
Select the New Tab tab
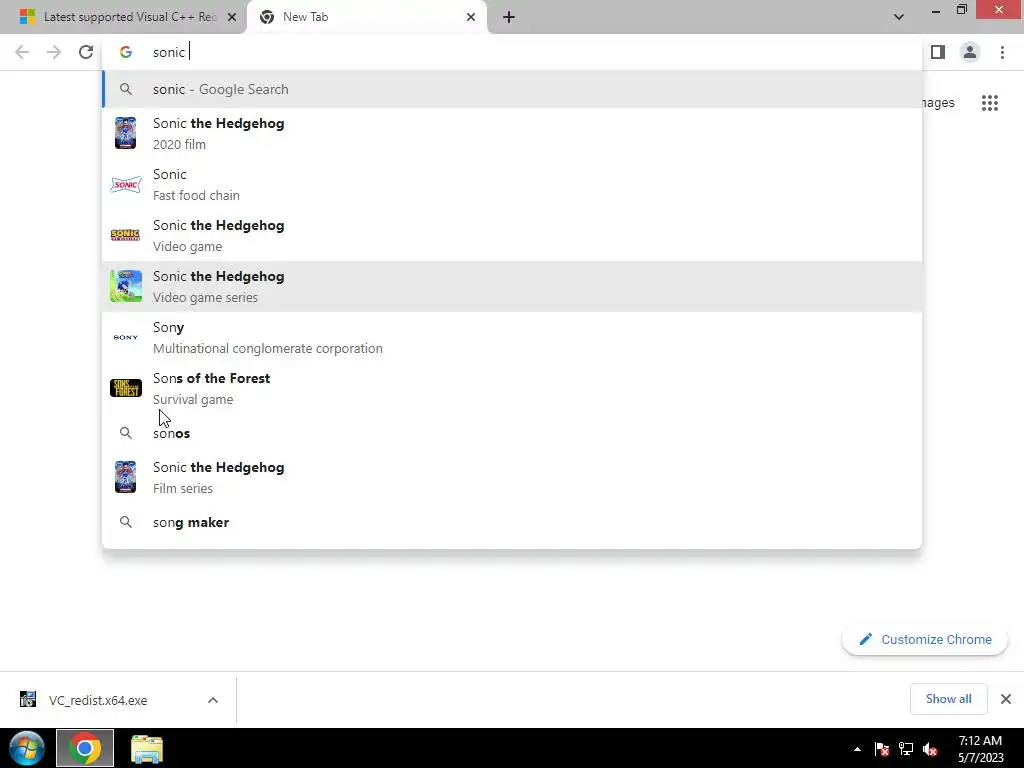367,17
